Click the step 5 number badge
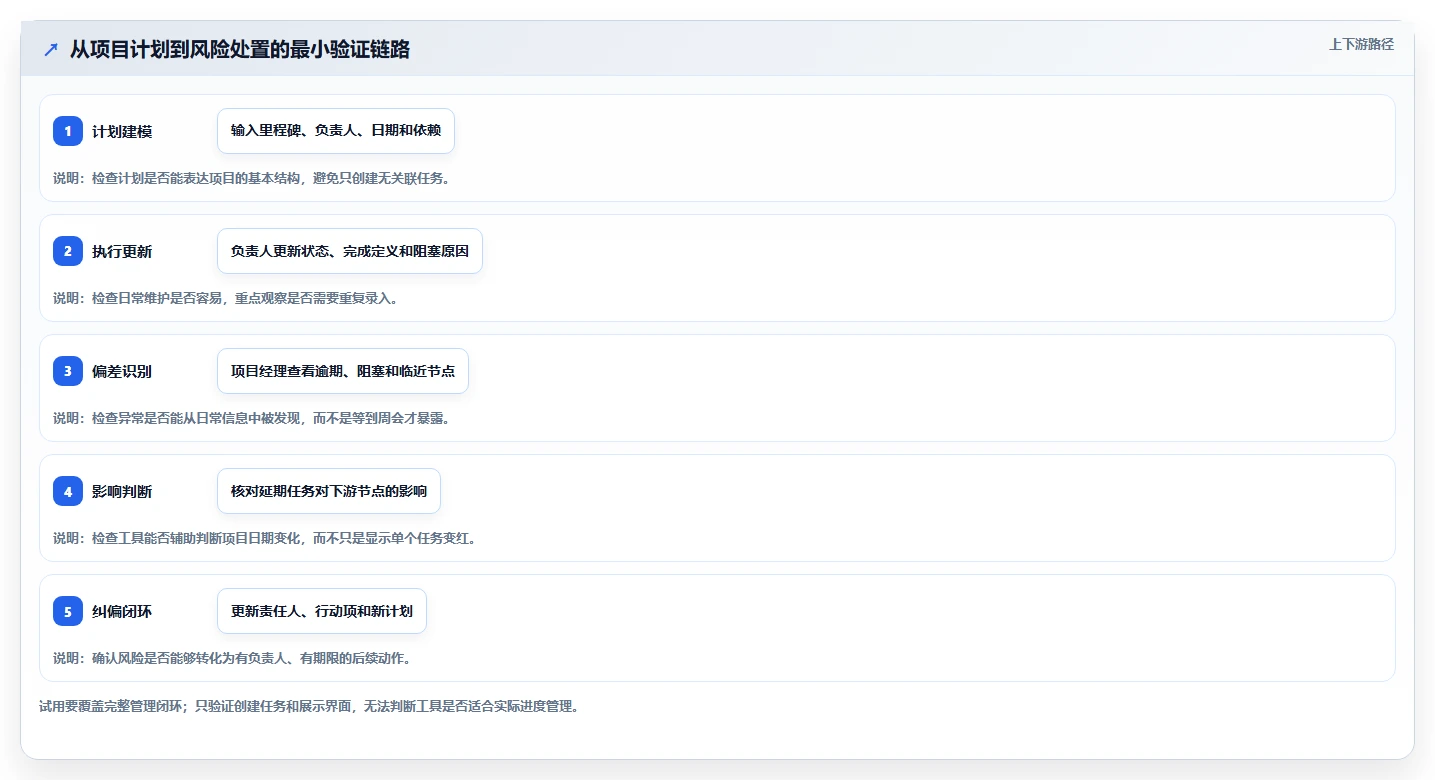The width and height of the screenshot is (1435, 780). coord(68,611)
